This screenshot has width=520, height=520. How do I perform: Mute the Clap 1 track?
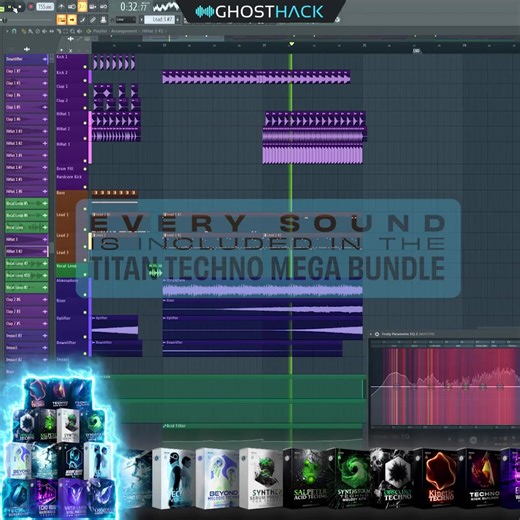[85, 95]
